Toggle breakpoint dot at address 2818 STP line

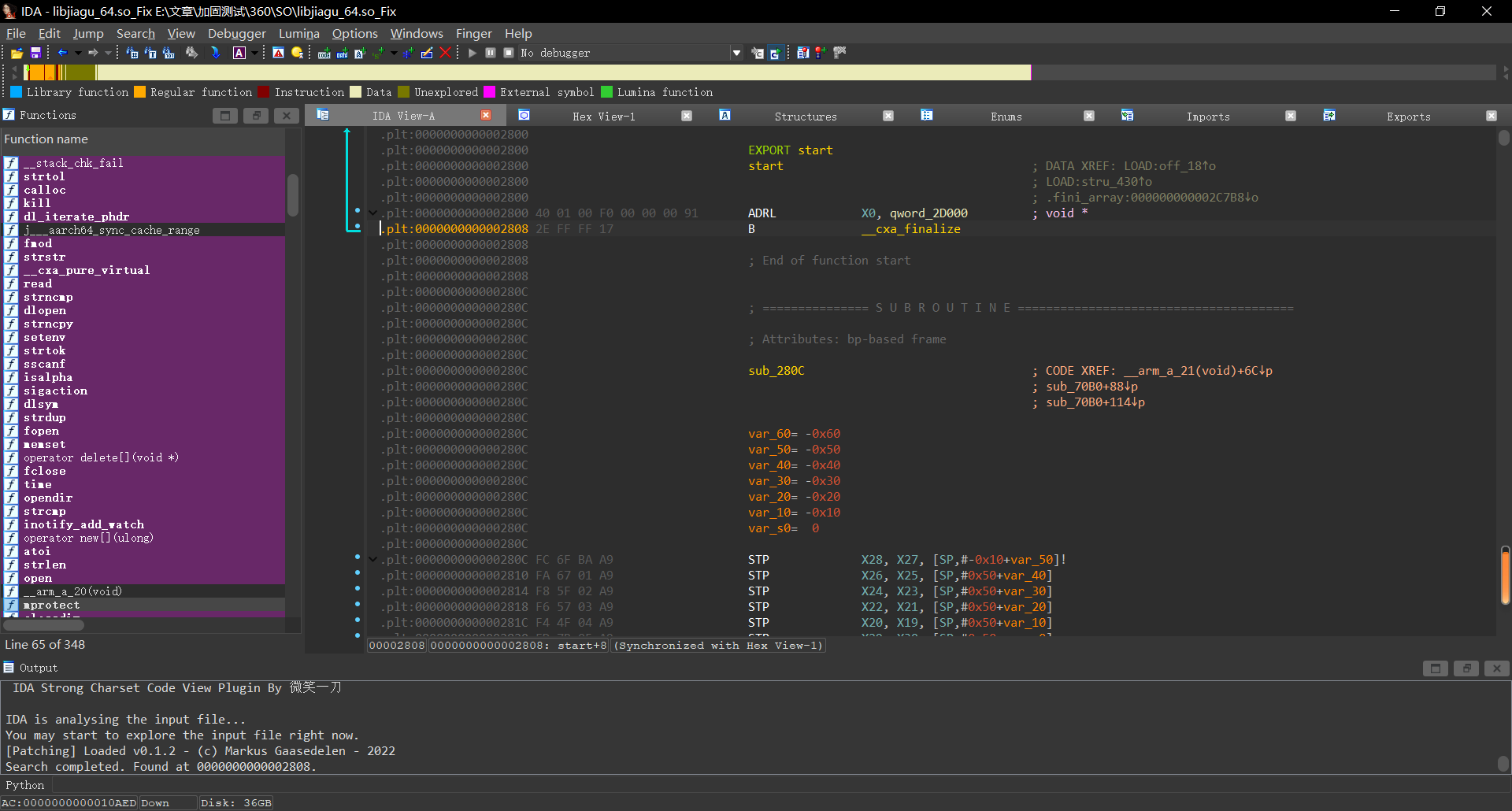tap(358, 605)
